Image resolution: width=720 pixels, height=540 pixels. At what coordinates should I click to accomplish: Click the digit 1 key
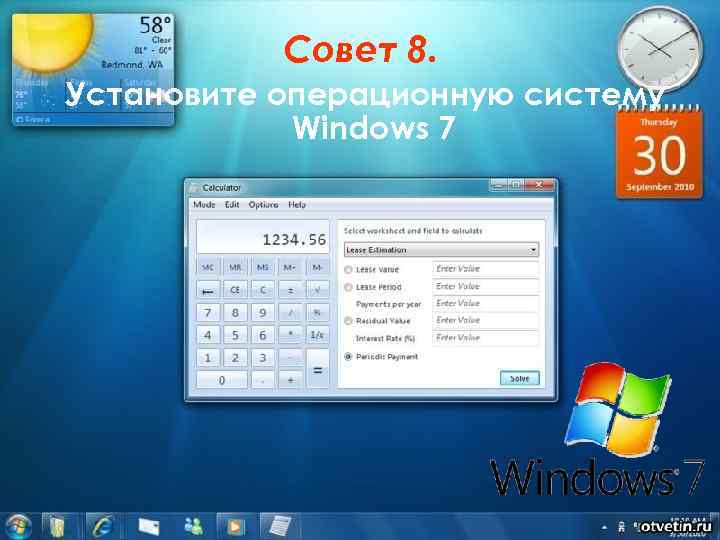click(208, 357)
